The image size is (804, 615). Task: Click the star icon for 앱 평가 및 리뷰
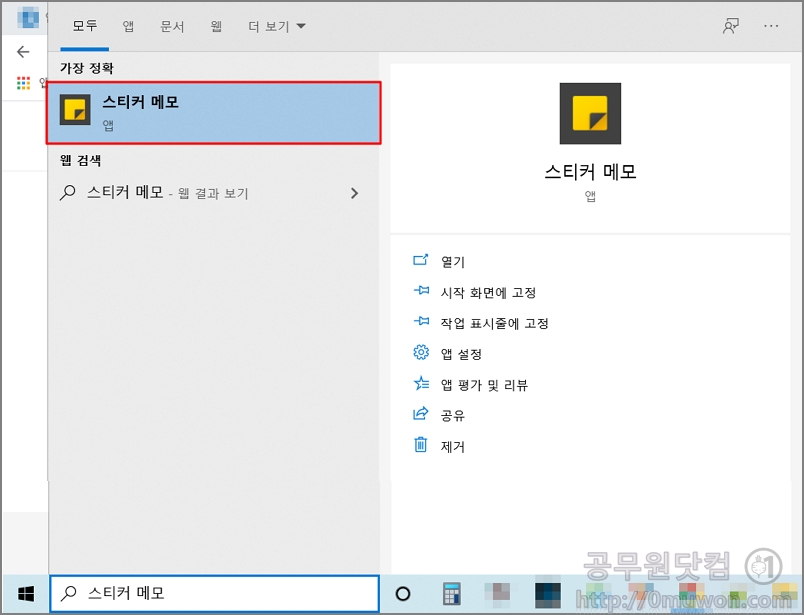pyautogui.click(x=421, y=383)
